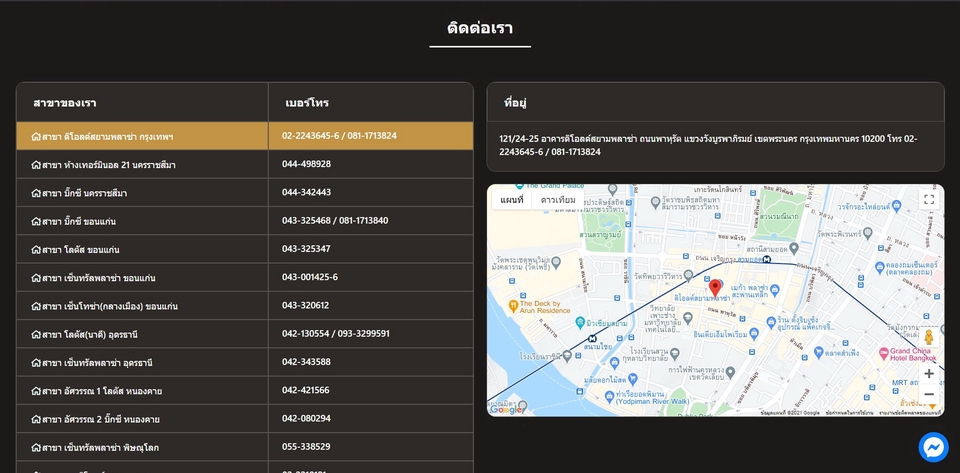Click the มิวเซียมสยาม museum marker

coord(580,322)
